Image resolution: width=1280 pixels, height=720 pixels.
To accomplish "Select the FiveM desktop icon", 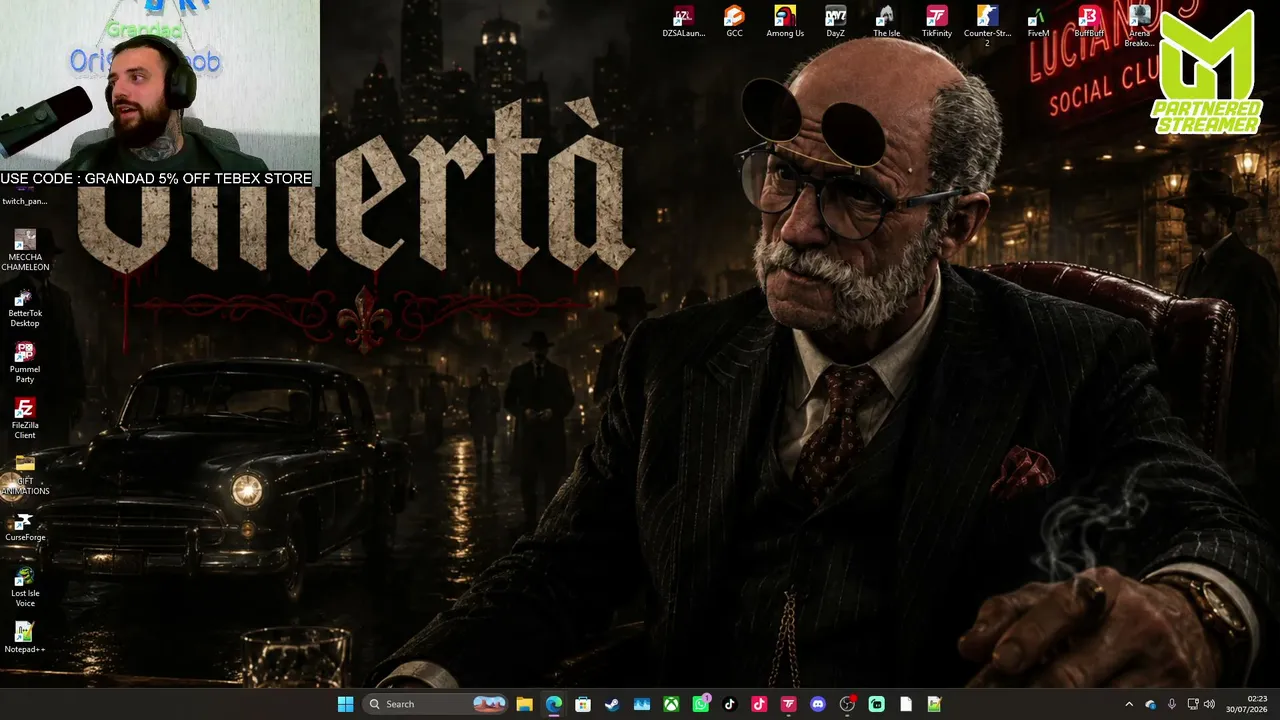I will 1038,22.
